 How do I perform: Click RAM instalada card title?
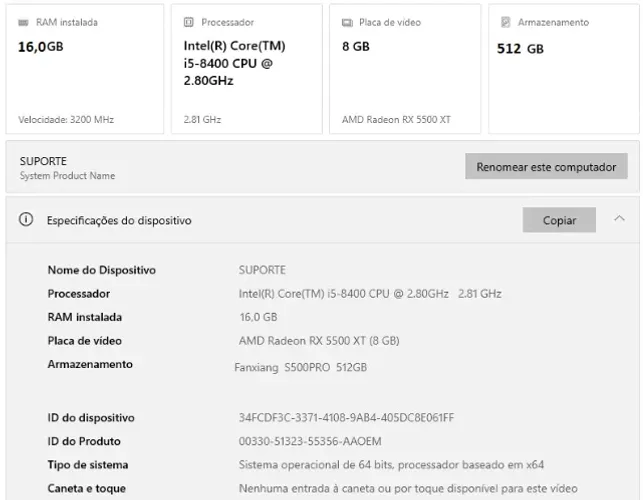67,23
